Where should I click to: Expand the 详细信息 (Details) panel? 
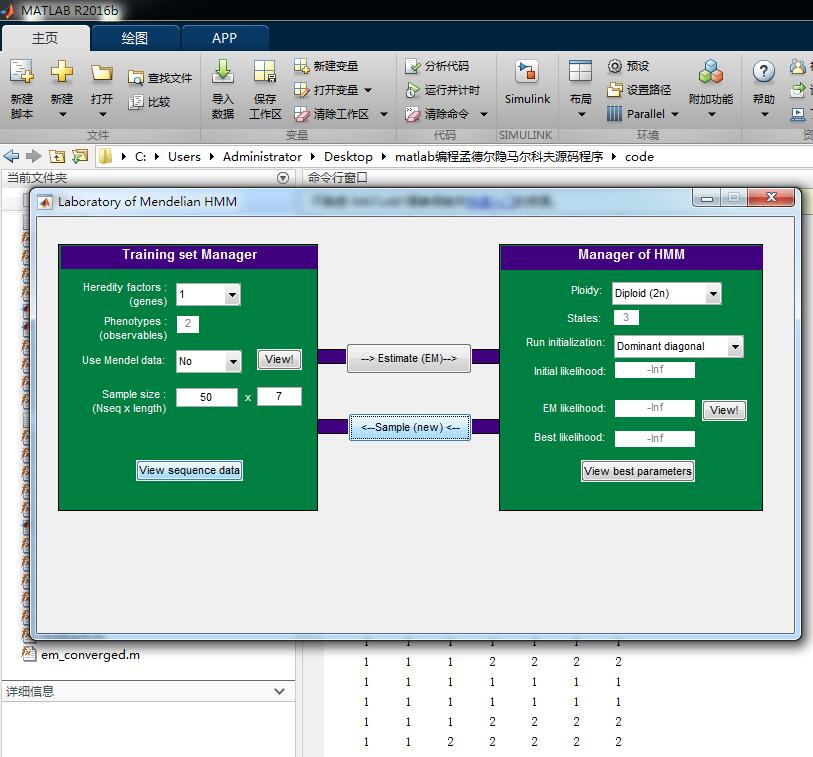pos(279,691)
